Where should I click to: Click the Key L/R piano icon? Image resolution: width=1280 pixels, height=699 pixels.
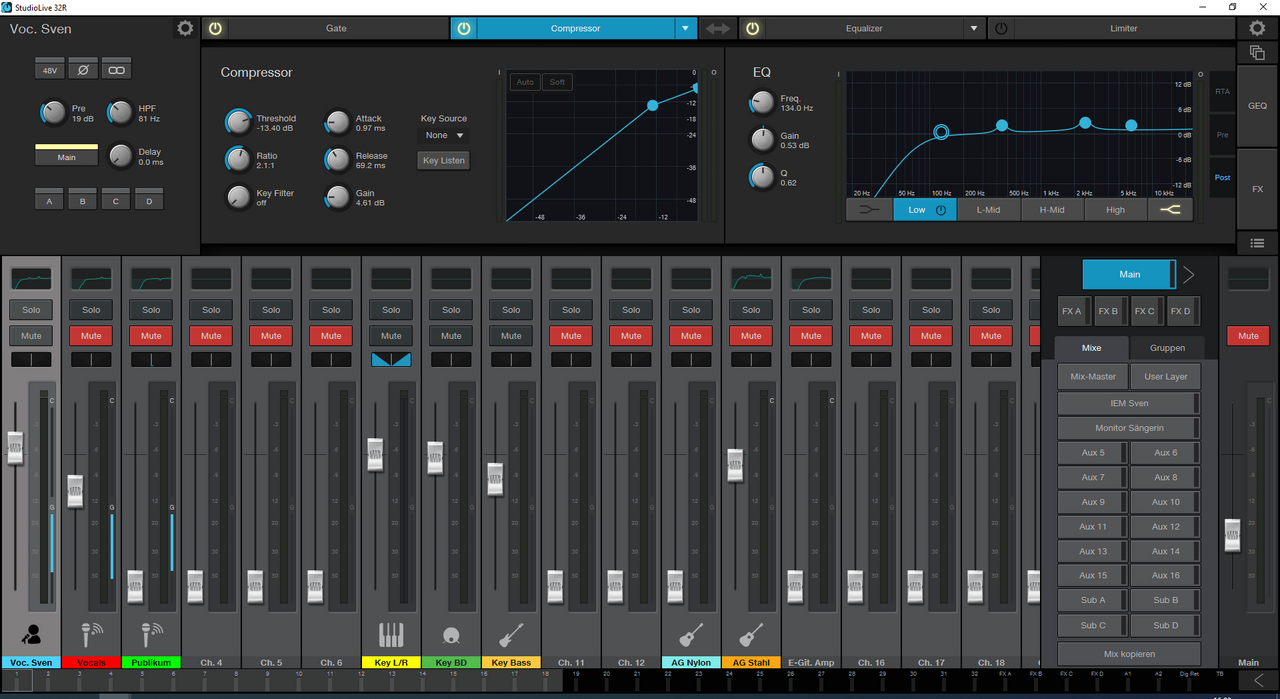tap(391, 634)
